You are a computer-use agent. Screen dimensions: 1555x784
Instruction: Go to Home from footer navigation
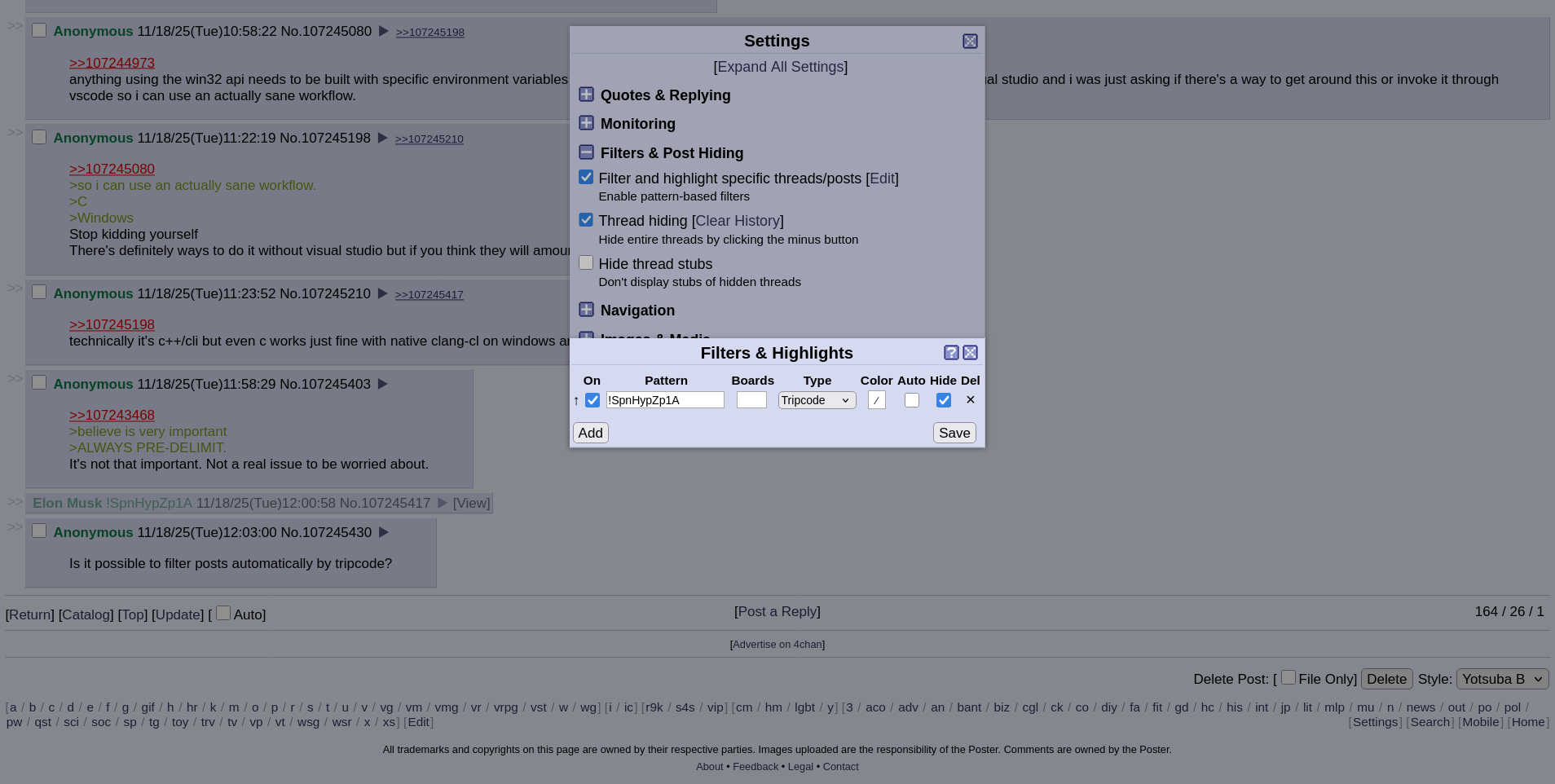coord(1528,722)
